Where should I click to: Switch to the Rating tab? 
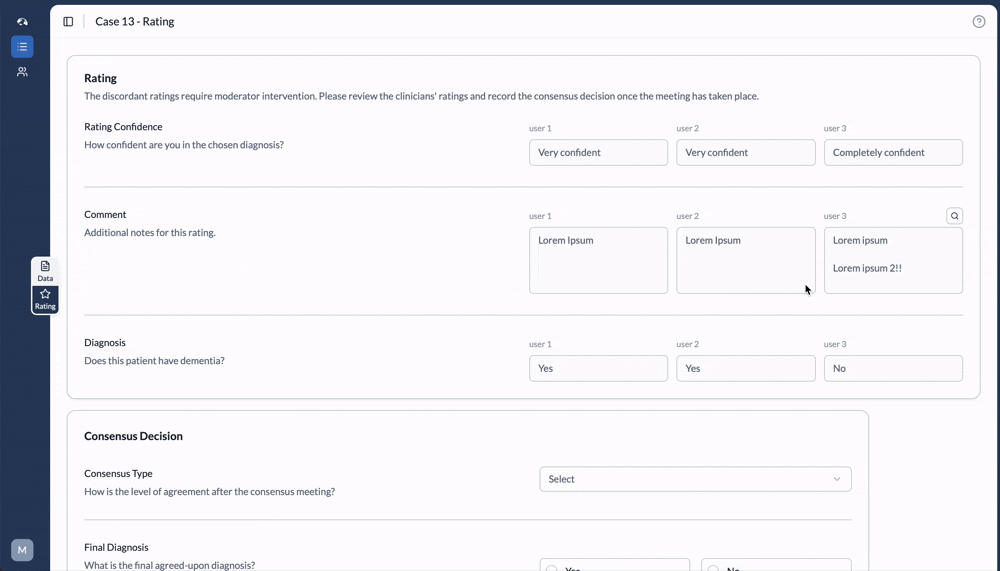[45, 299]
